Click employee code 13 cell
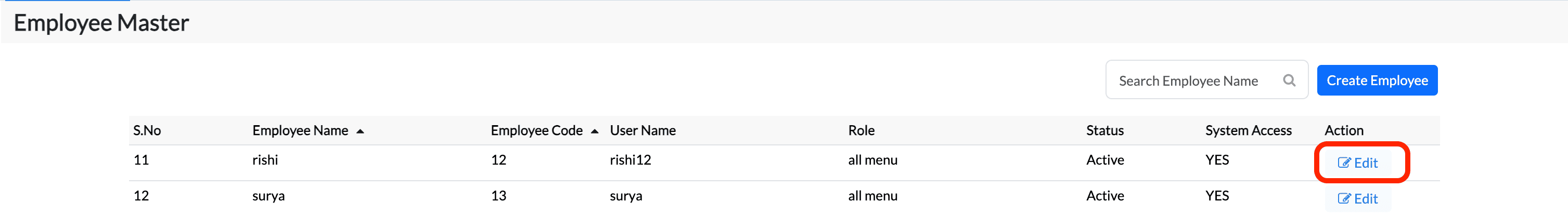Viewport: 1568px width, 215px height. 498,196
